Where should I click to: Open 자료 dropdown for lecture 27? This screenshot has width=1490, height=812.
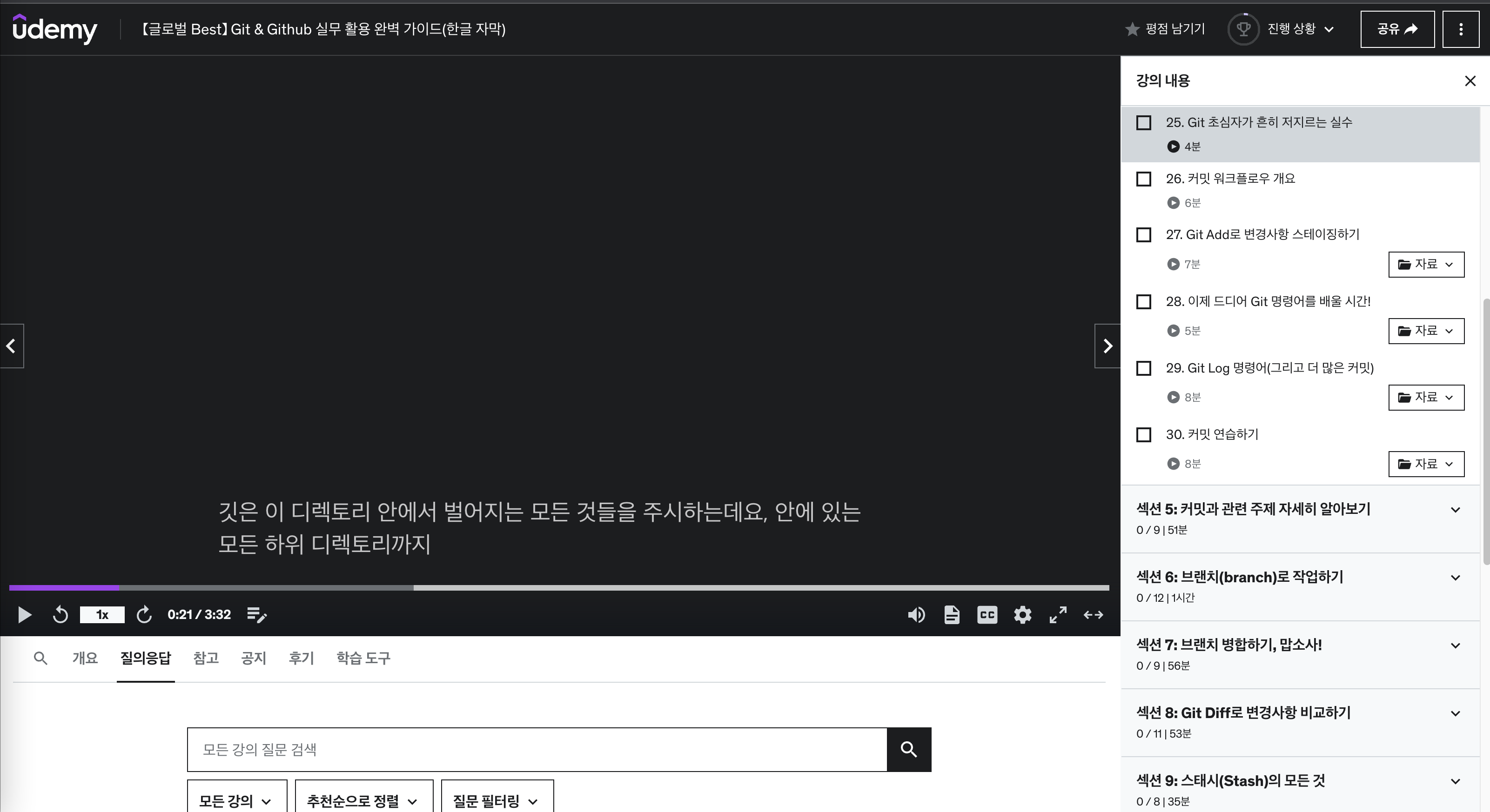[1426, 264]
